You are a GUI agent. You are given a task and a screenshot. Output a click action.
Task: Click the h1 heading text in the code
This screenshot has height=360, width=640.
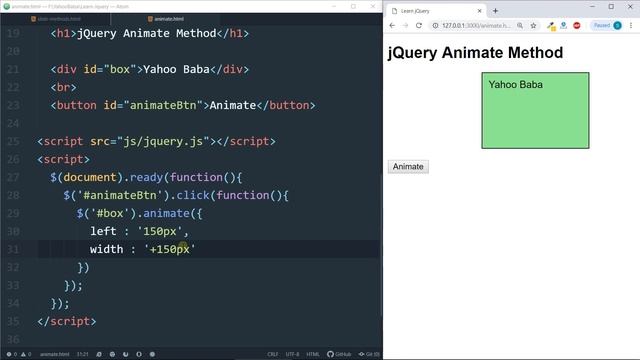point(147,33)
